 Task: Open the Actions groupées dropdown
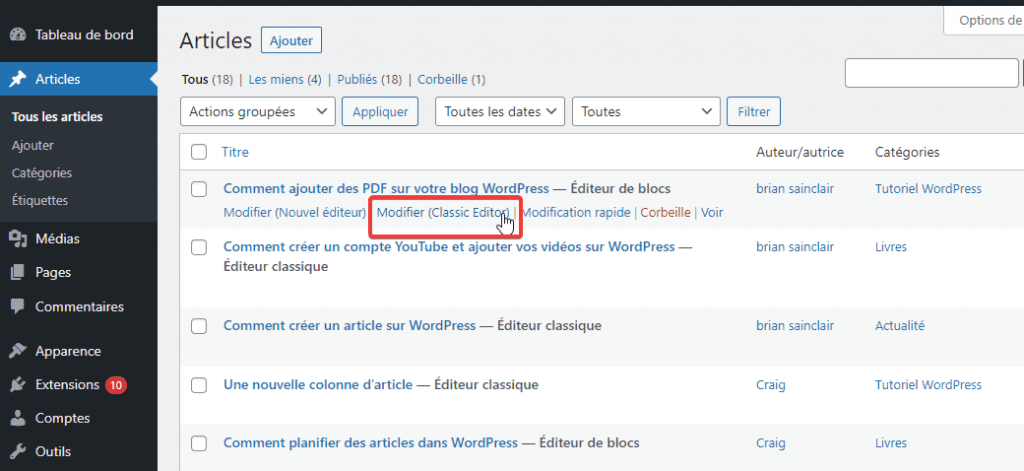(x=257, y=112)
